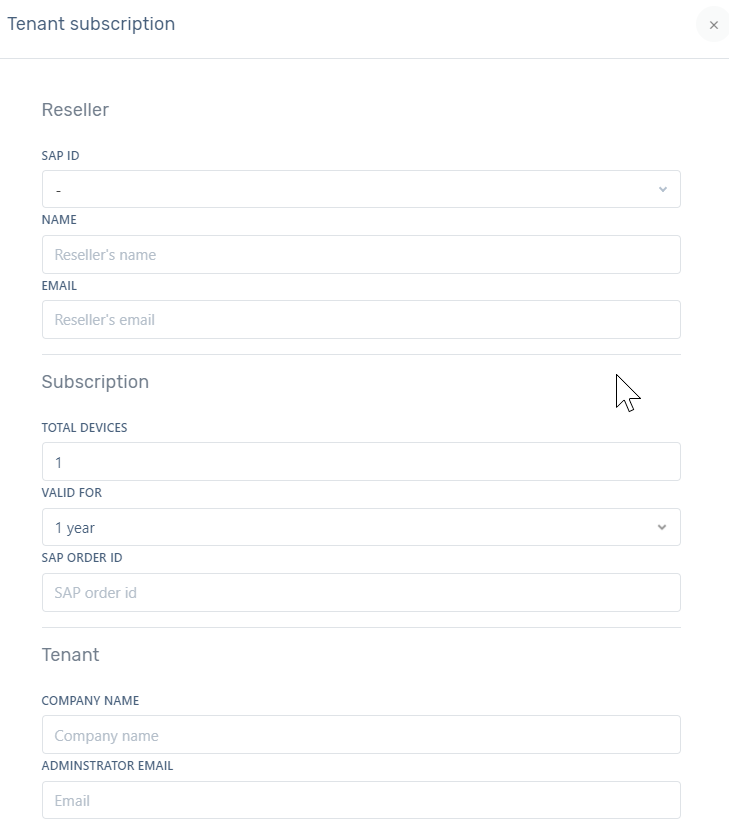Click the Tenant subscription dialog title
This screenshot has height=825, width=729.
tap(91, 24)
